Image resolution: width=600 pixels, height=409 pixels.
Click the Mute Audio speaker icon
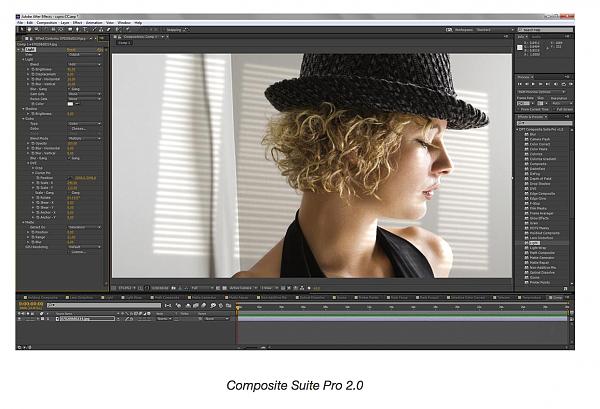tap(556, 84)
